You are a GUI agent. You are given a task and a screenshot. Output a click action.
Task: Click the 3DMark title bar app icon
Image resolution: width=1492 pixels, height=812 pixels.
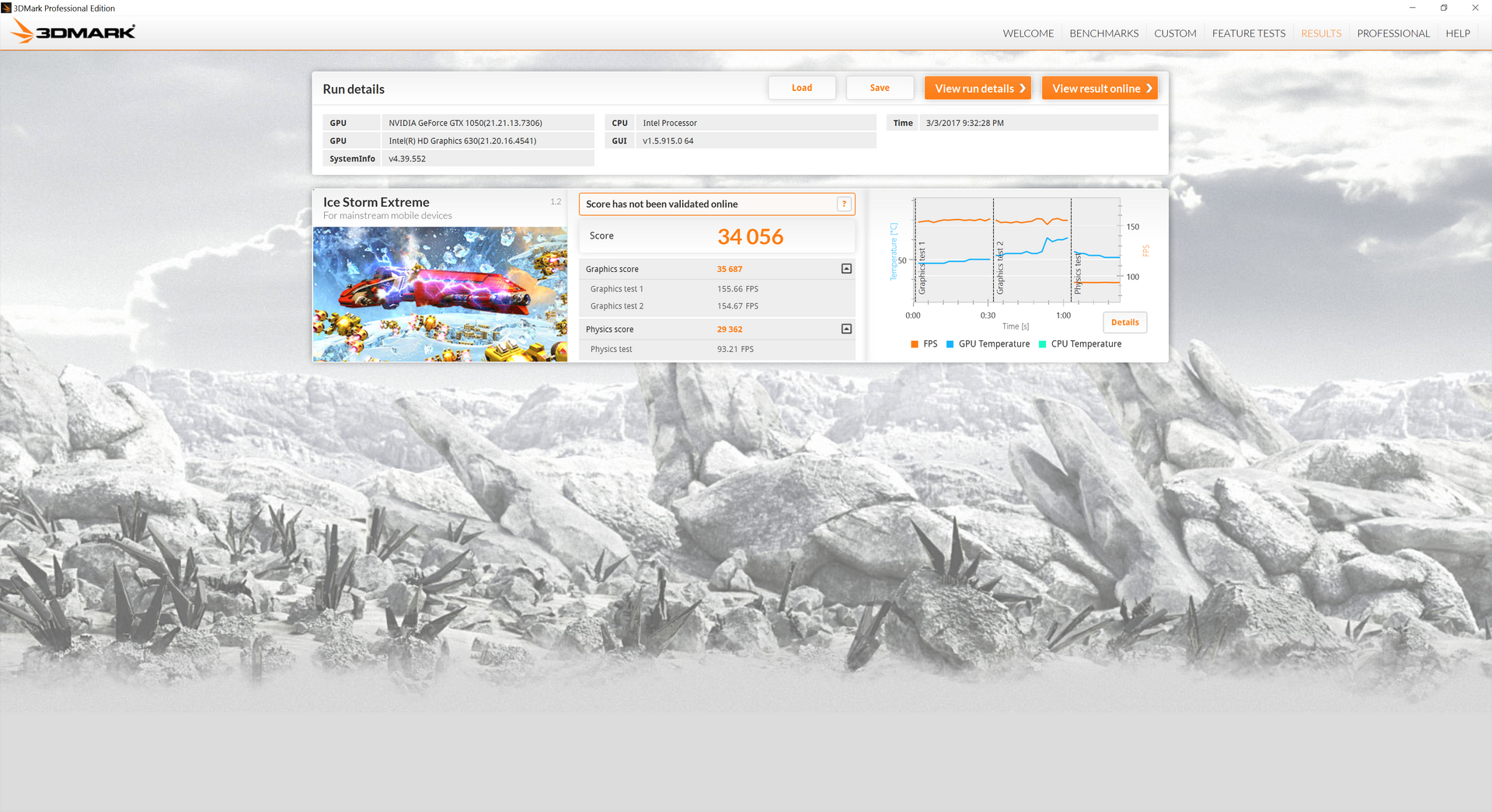coord(6,8)
